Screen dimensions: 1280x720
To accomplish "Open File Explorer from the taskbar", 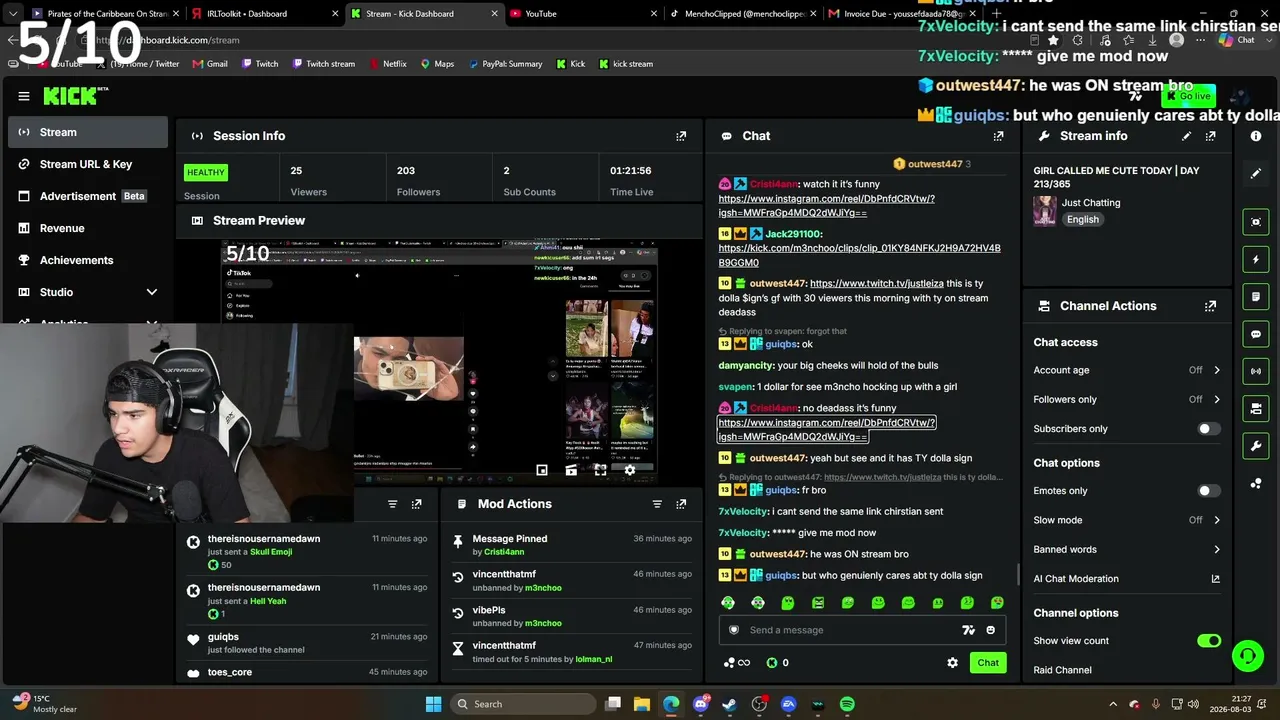I will coord(641,704).
